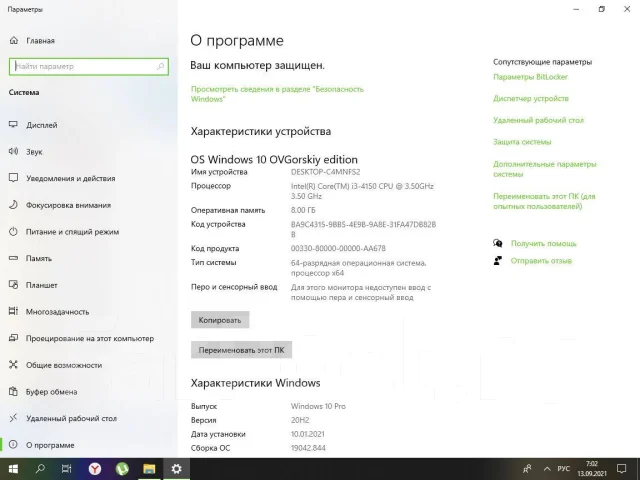Click the Буфер обмена clipboard icon
Viewport: 640px width, 480px height.
[13, 391]
